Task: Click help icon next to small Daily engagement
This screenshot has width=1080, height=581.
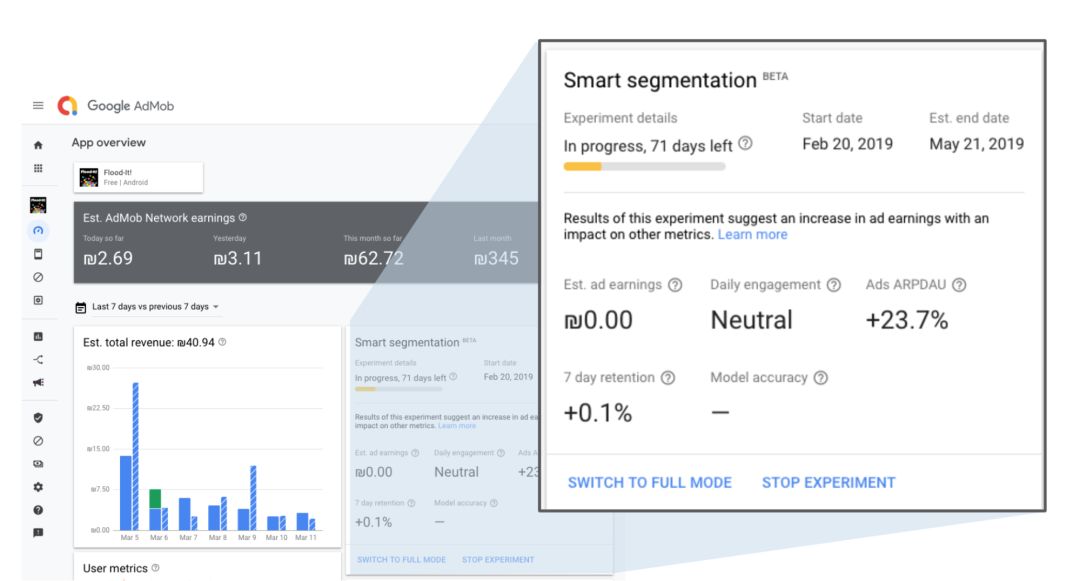Action: [x=501, y=453]
